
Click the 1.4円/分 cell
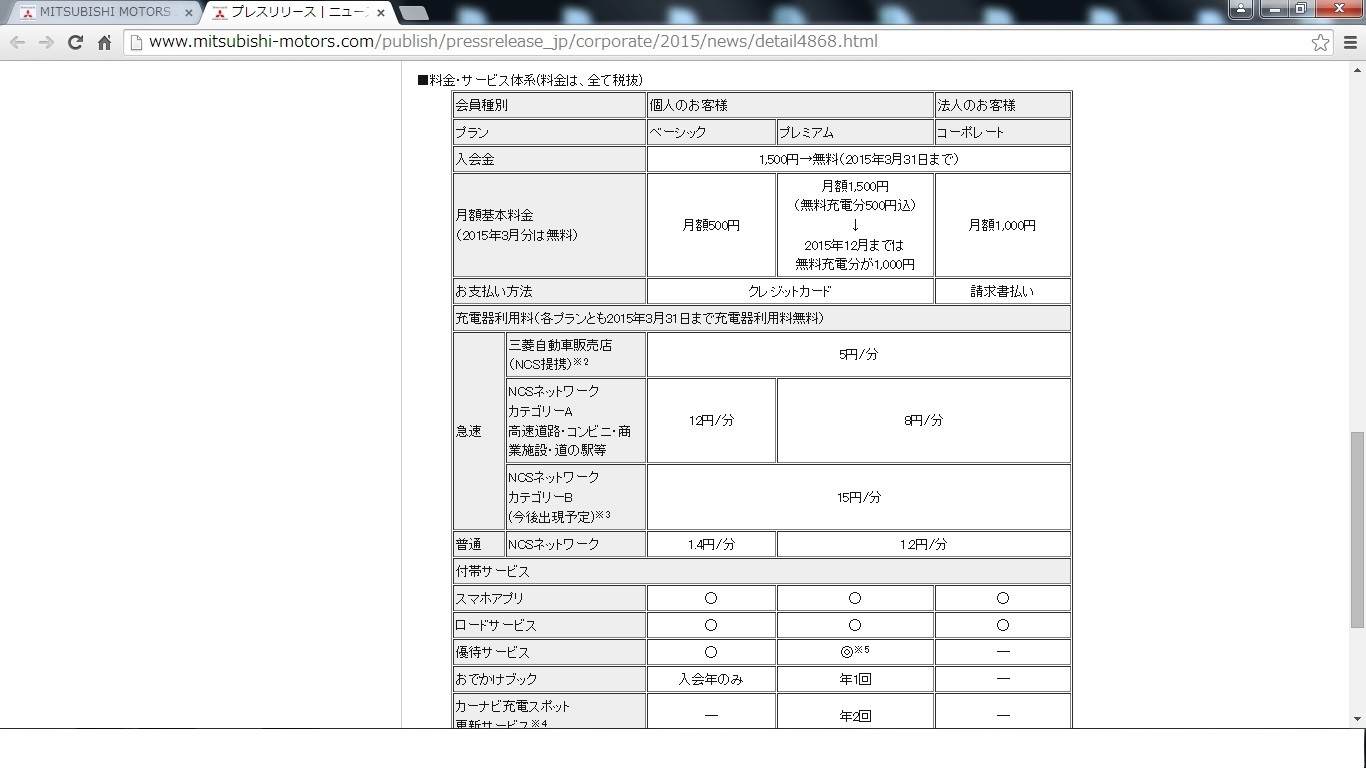(x=711, y=544)
